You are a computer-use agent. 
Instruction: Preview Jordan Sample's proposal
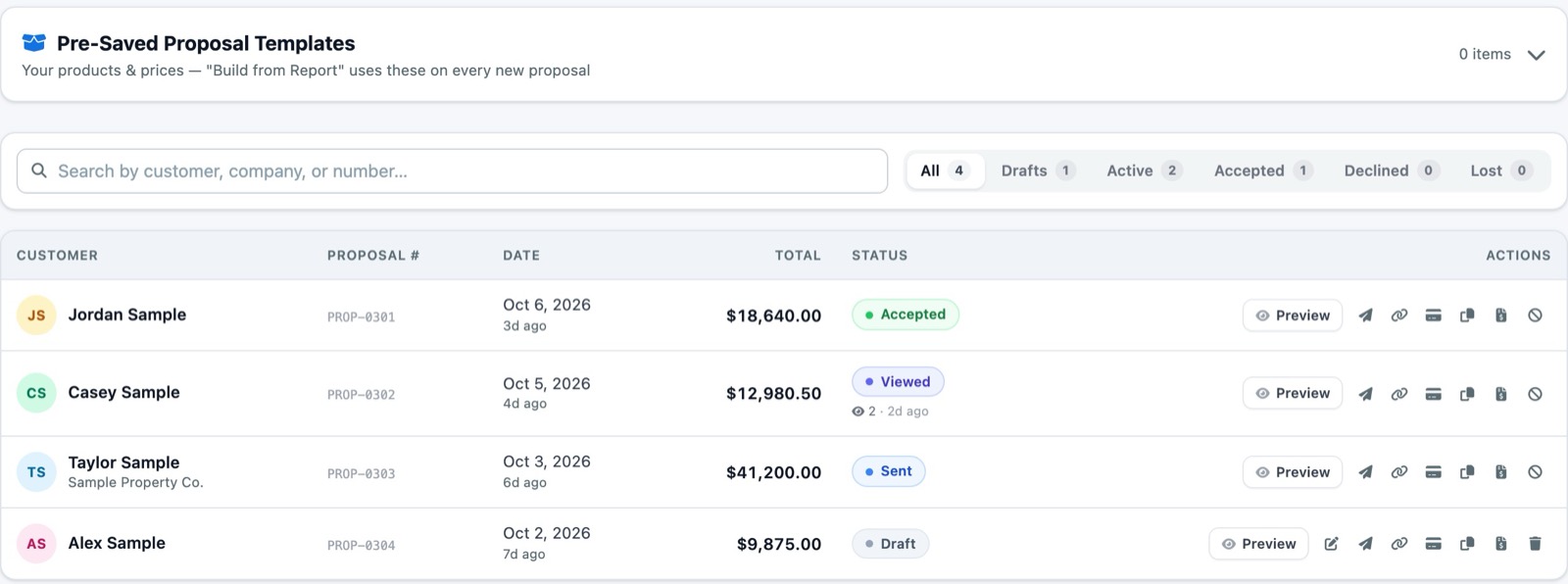point(1293,316)
